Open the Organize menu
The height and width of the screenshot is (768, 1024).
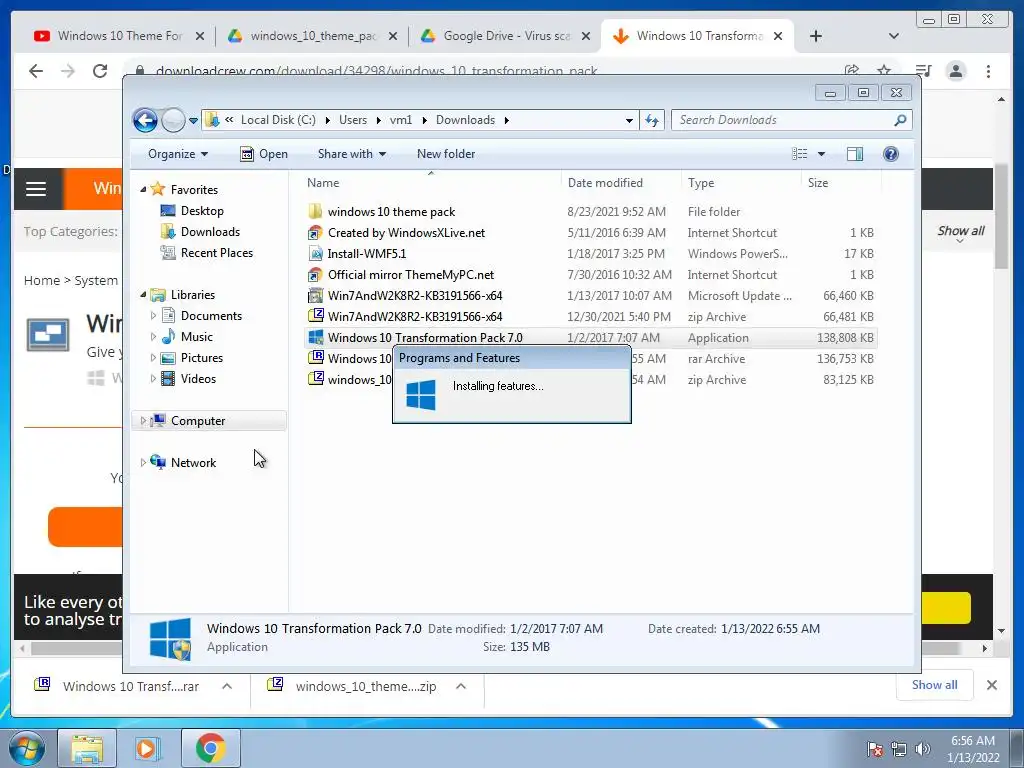[178, 154]
